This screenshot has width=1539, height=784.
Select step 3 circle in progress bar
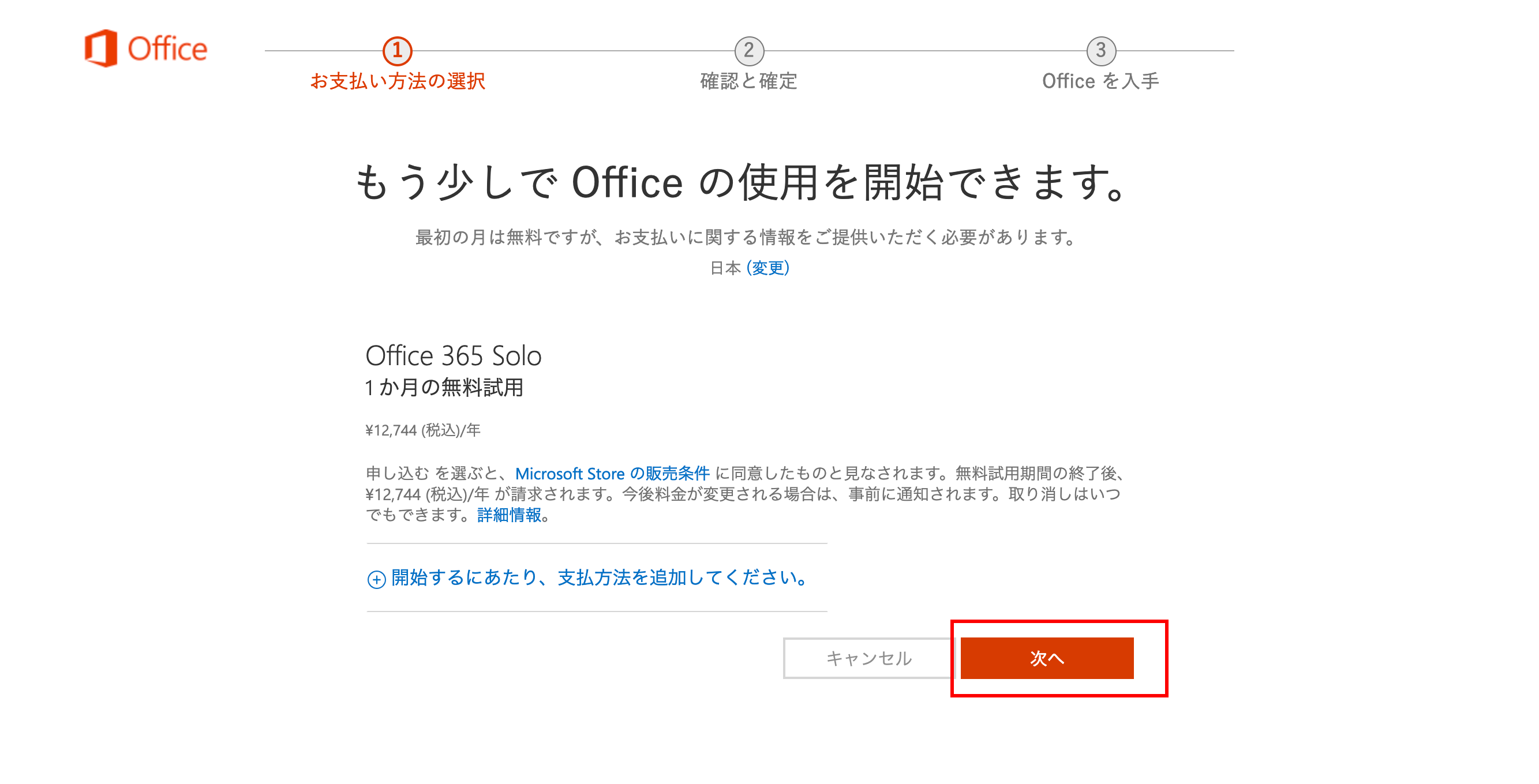tap(1100, 51)
